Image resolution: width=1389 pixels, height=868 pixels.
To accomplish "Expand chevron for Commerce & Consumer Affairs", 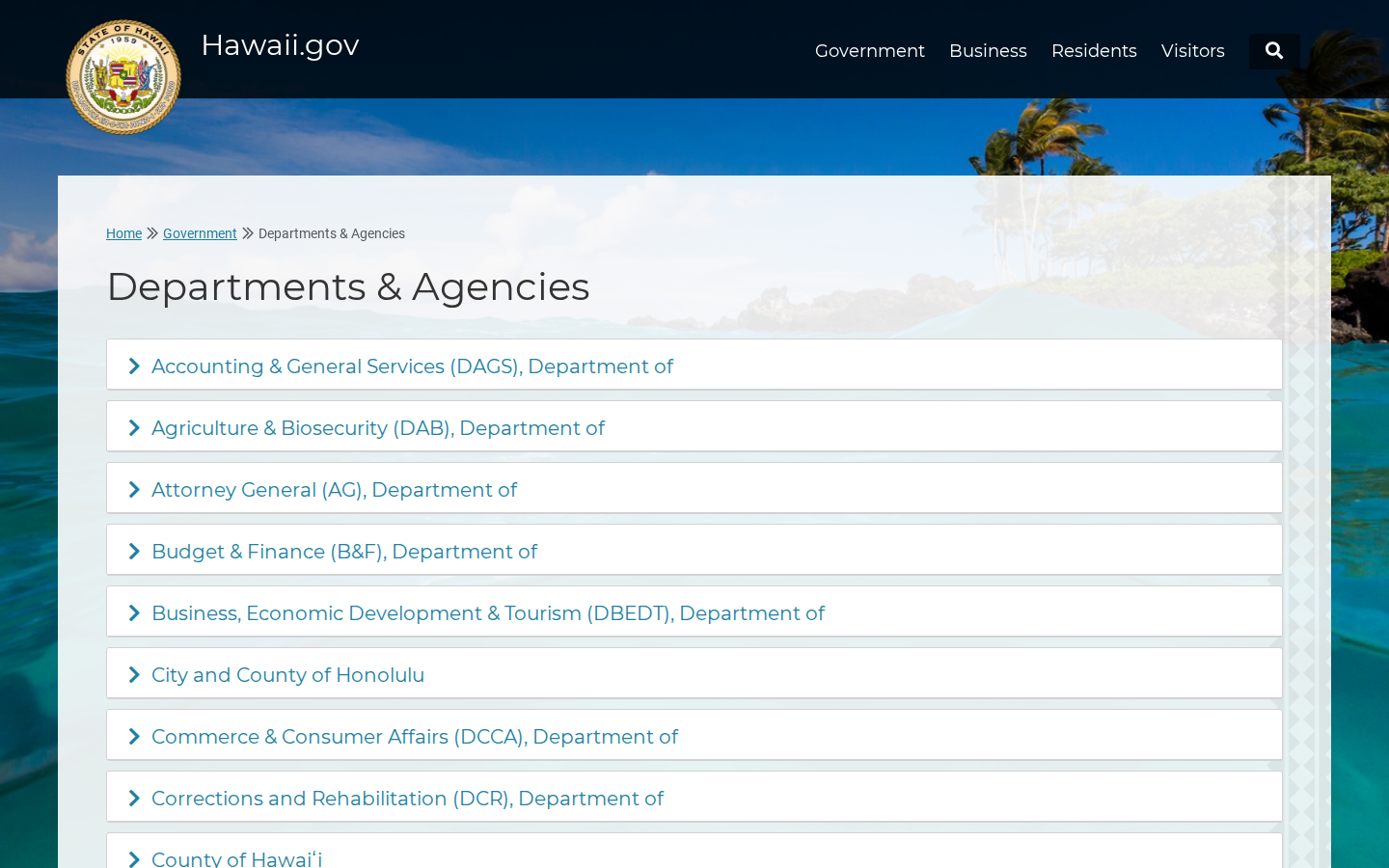I will (x=134, y=737).
